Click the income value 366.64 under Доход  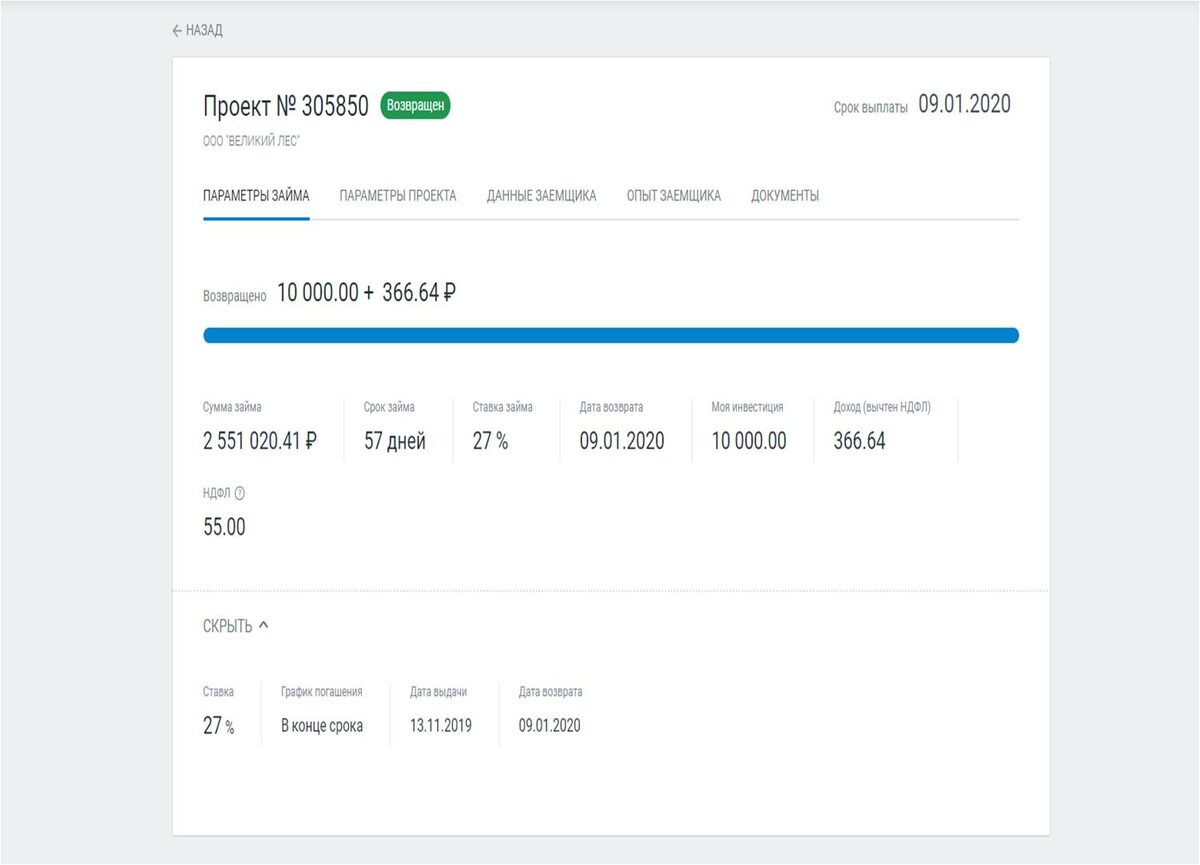point(859,441)
